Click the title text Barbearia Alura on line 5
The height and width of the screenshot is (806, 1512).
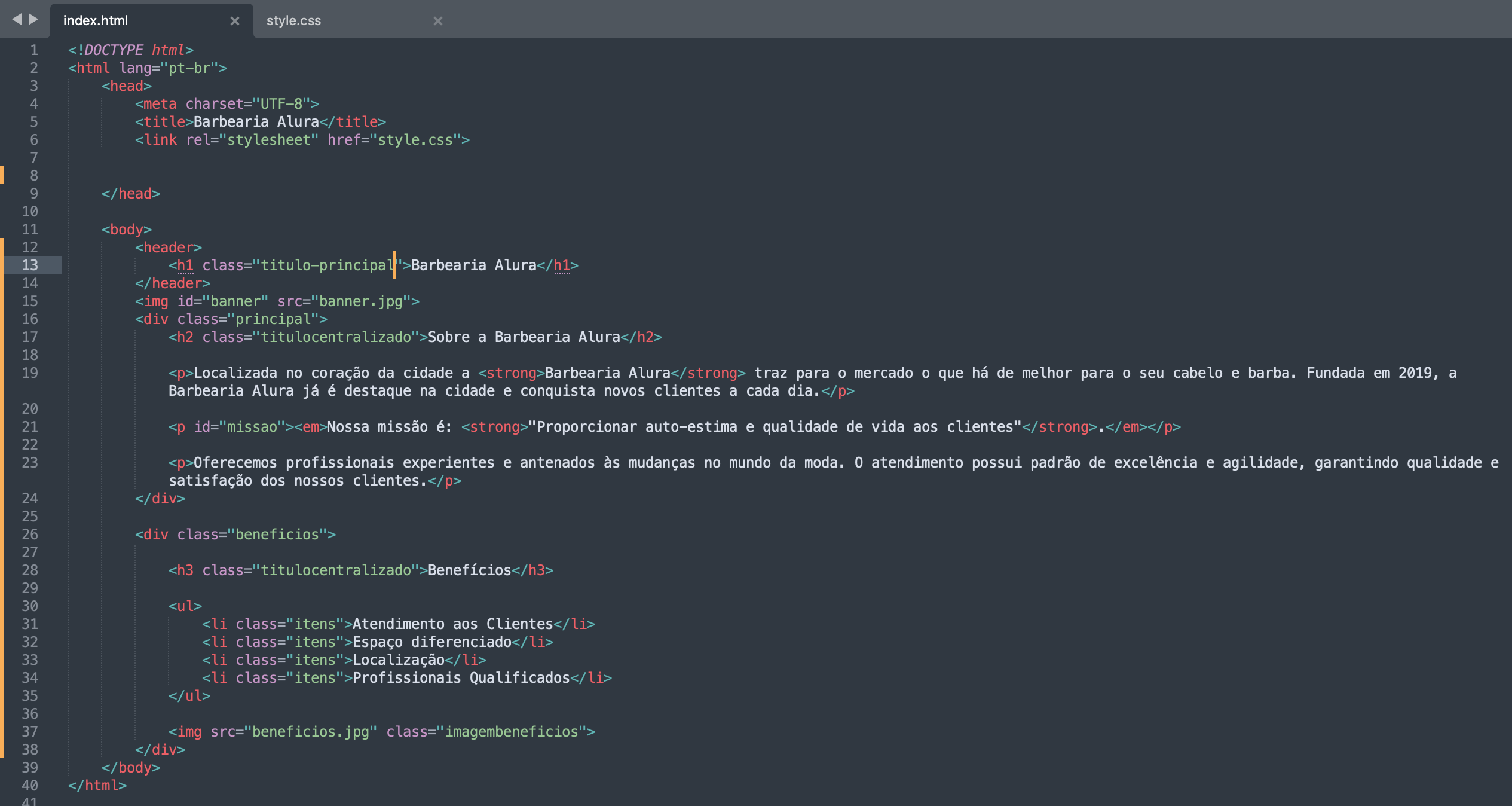click(x=256, y=121)
